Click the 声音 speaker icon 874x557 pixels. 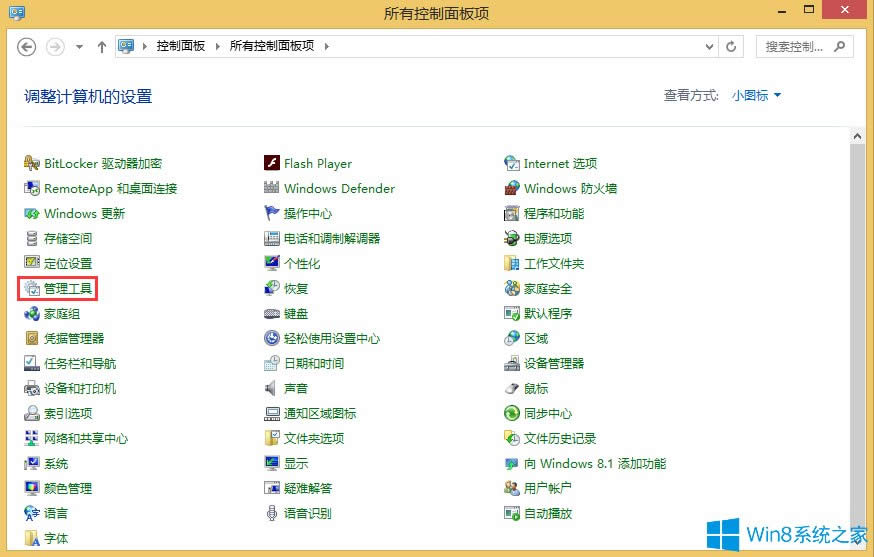pos(272,389)
